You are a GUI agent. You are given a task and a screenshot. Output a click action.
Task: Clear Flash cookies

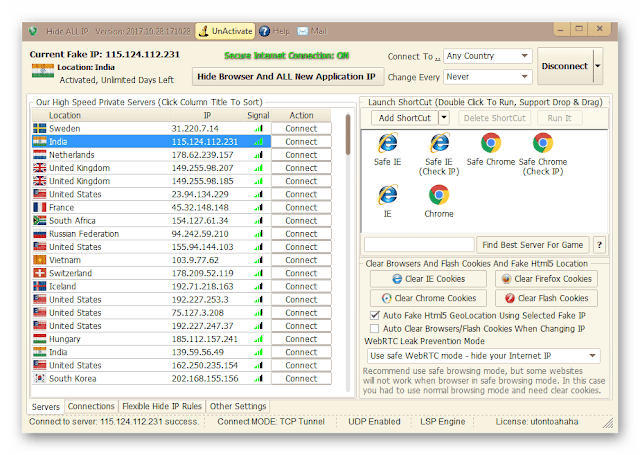[546, 298]
